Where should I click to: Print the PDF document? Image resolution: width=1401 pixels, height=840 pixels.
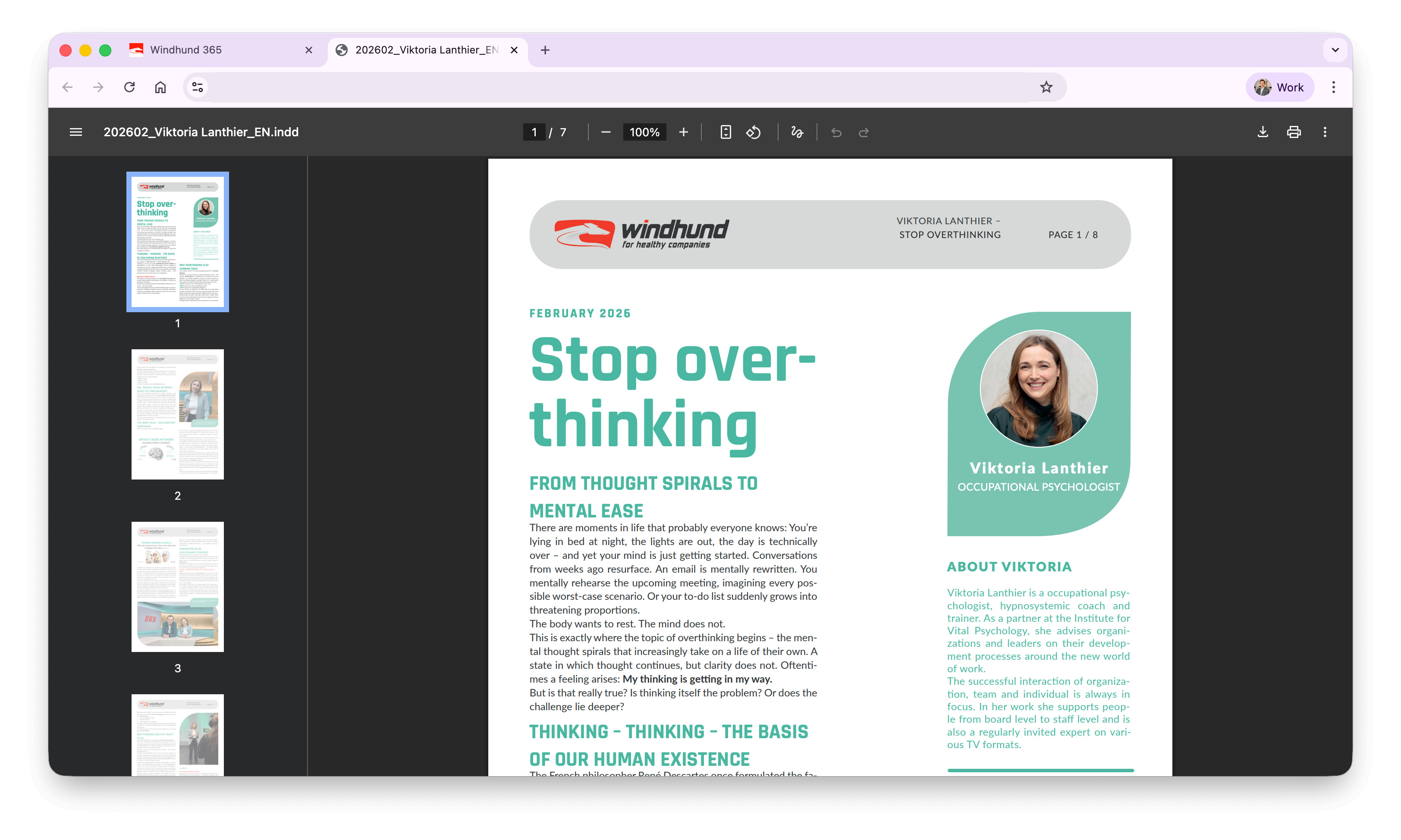point(1294,132)
